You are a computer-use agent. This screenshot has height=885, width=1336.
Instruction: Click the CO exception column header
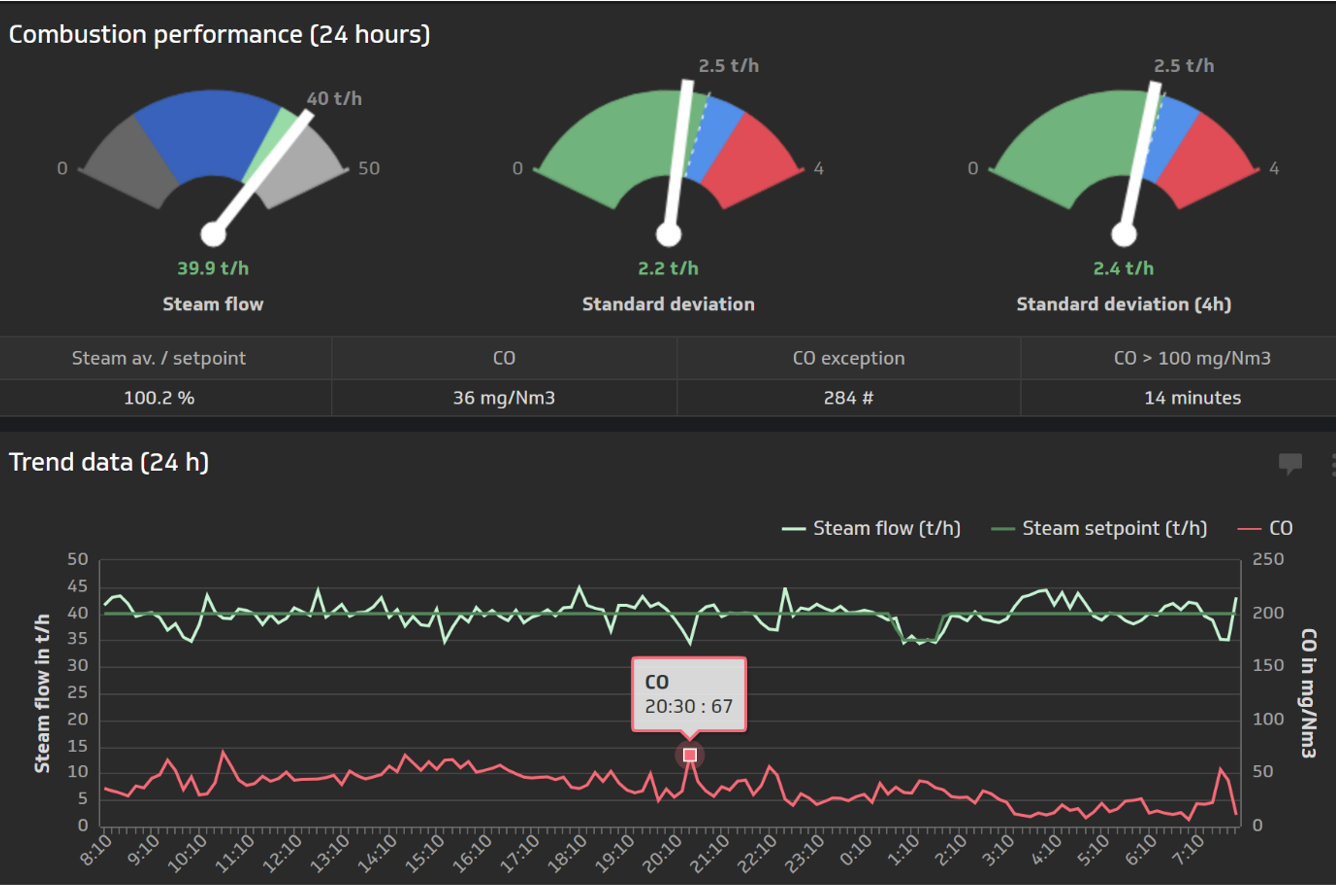pos(848,358)
